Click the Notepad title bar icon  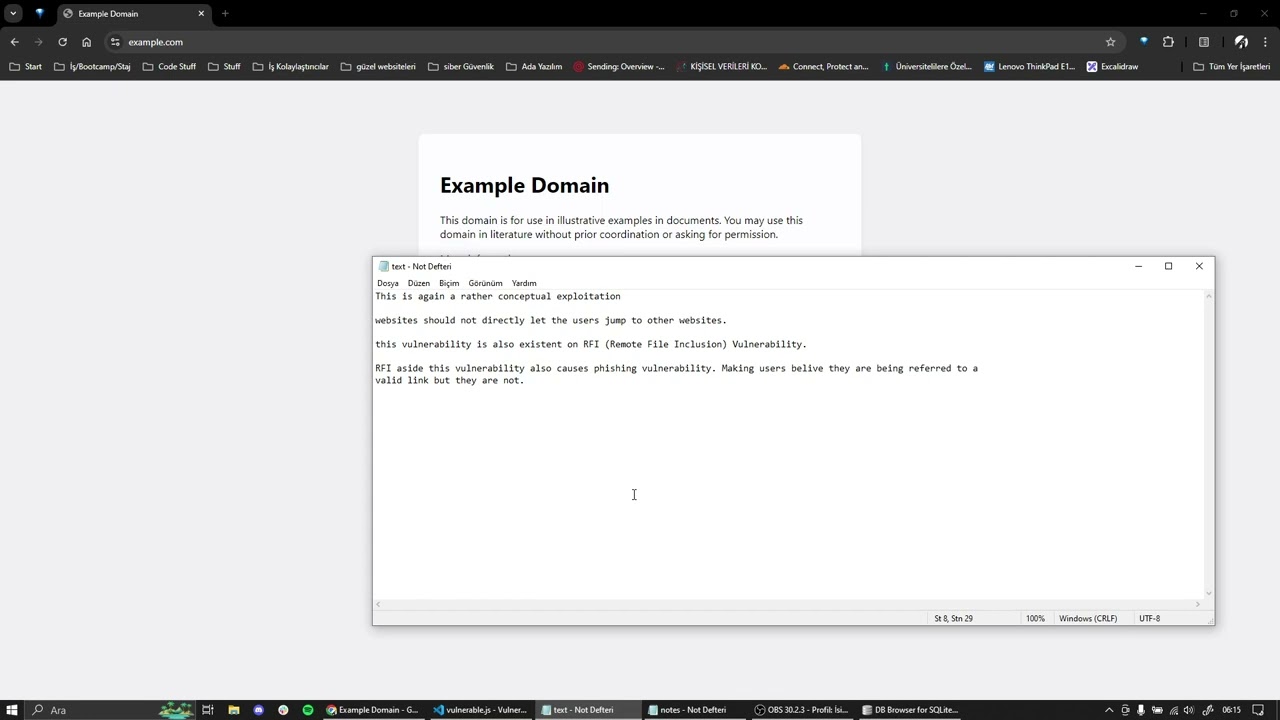tap(383, 266)
